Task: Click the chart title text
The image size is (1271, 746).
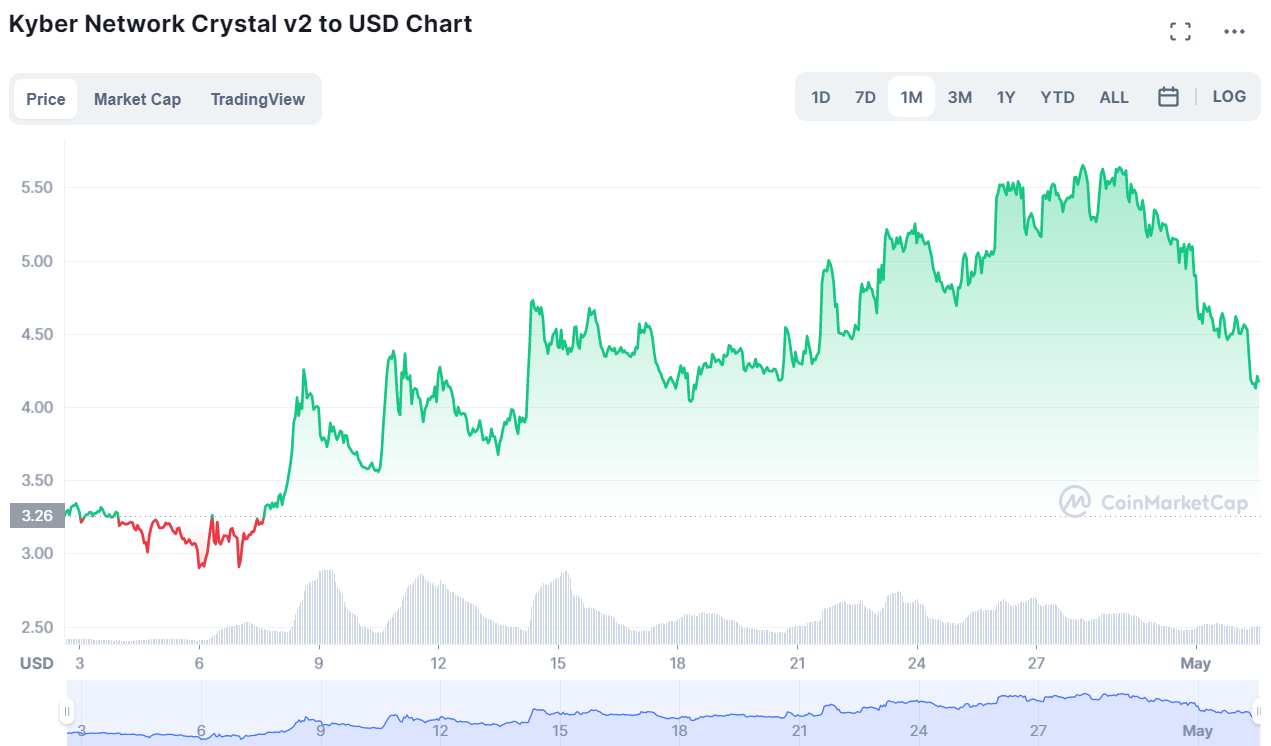Action: [240, 23]
